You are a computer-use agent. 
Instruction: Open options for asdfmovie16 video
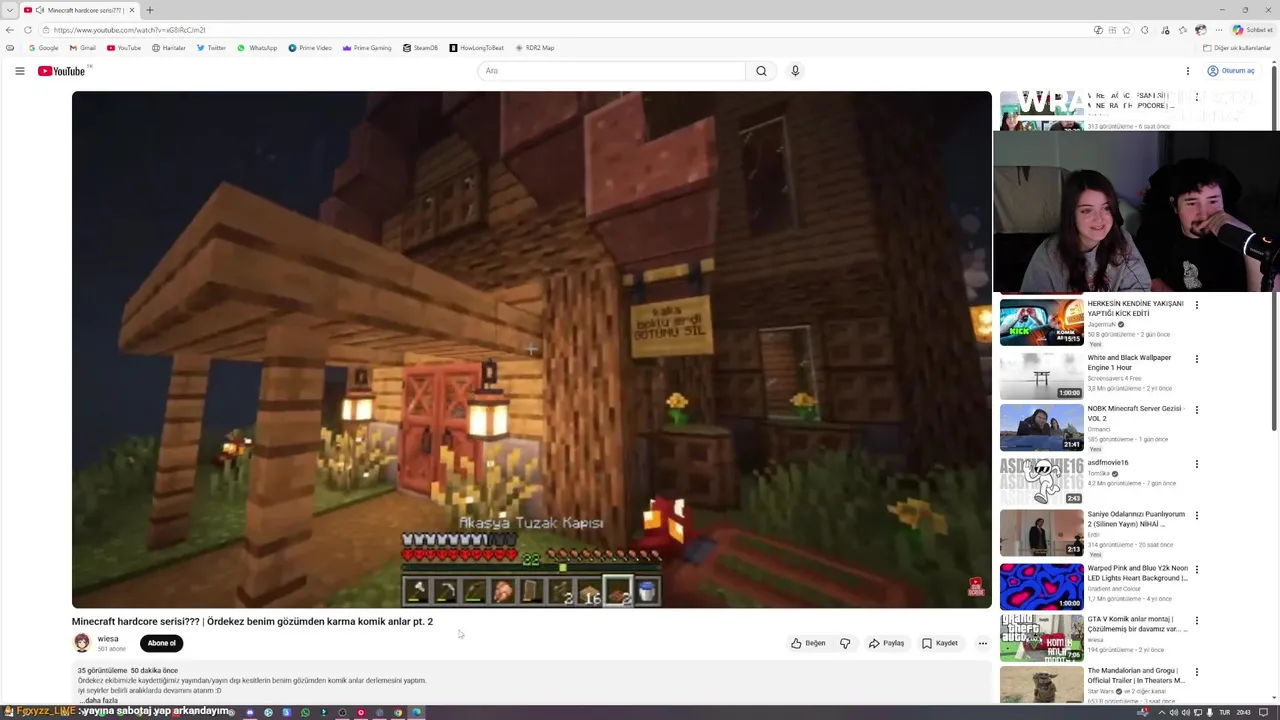pos(1197,464)
